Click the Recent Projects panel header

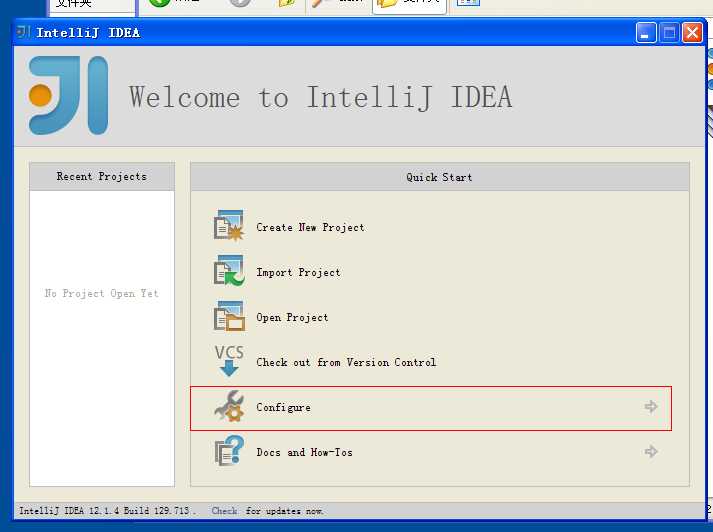pos(102,176)
